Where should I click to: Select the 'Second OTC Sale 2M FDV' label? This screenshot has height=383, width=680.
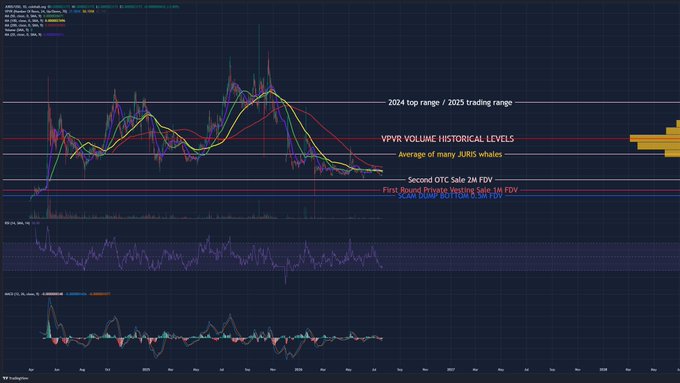(450, 180)
